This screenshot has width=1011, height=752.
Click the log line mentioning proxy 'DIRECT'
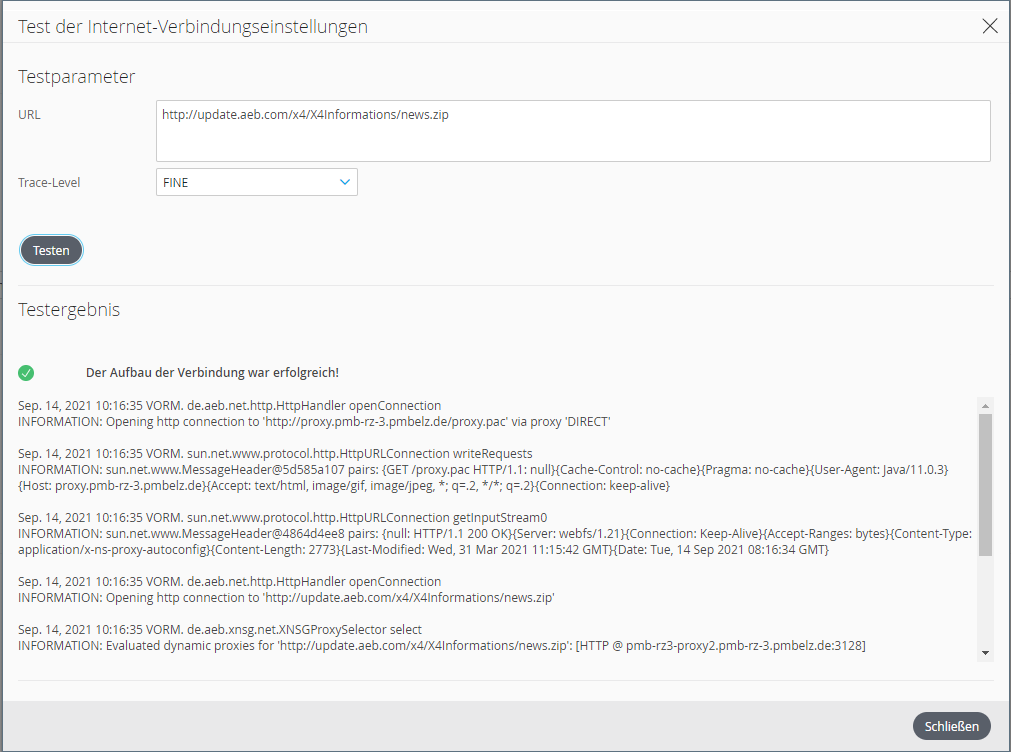coord(314,422)
